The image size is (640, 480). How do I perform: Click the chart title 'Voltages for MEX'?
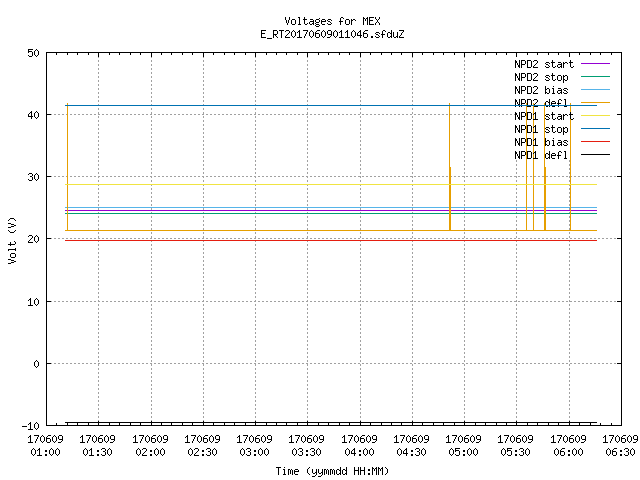[x=332, y=21]
